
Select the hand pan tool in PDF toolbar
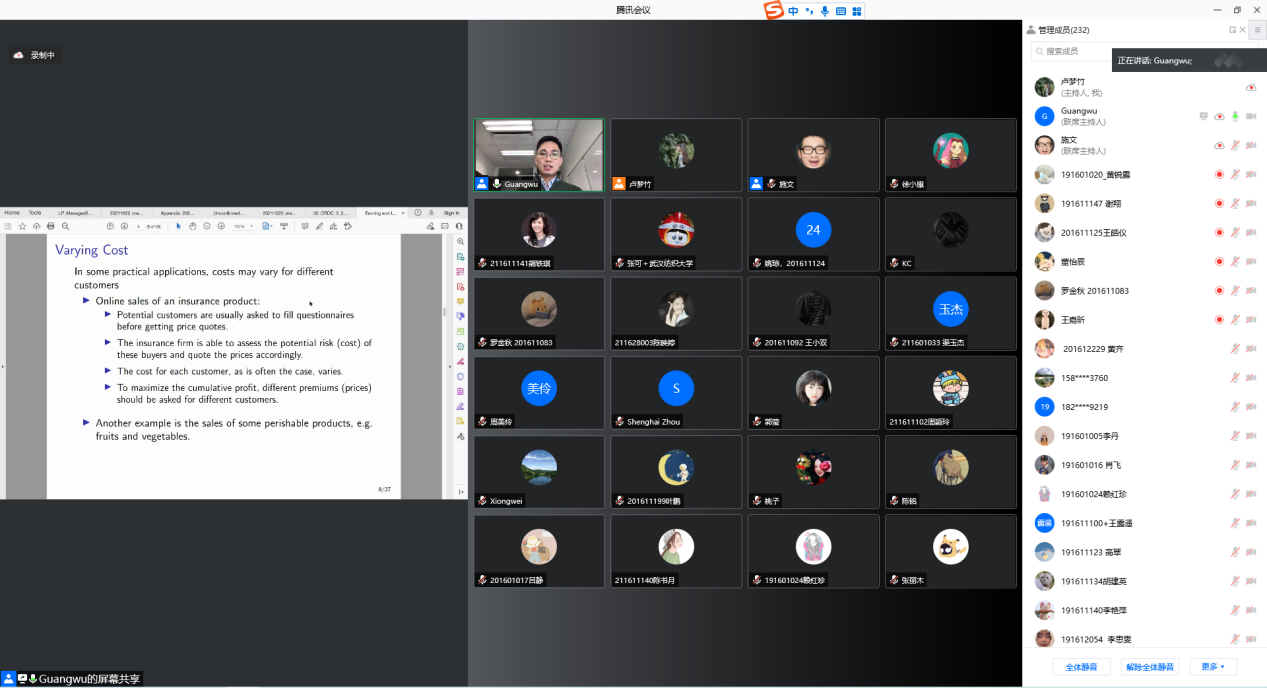[x=193, y=226]
